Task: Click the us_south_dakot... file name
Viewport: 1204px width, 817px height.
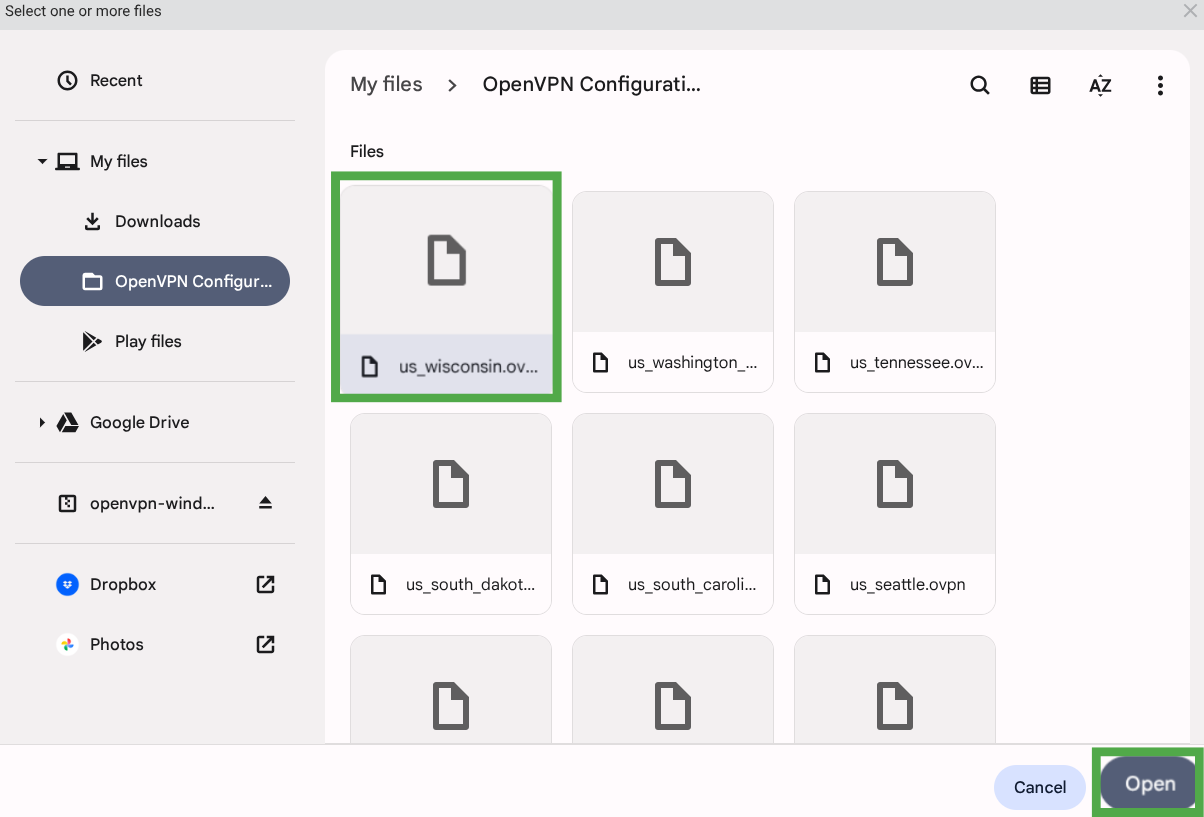Action: 470,584
